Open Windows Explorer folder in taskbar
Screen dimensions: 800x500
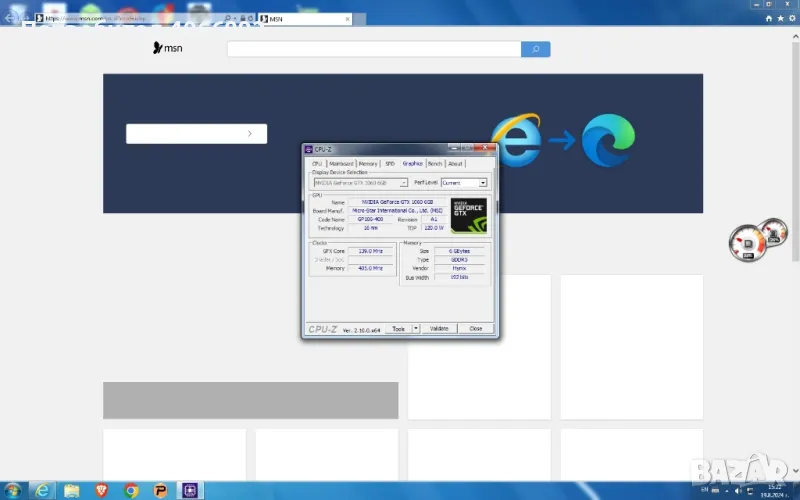pos(72,490)
